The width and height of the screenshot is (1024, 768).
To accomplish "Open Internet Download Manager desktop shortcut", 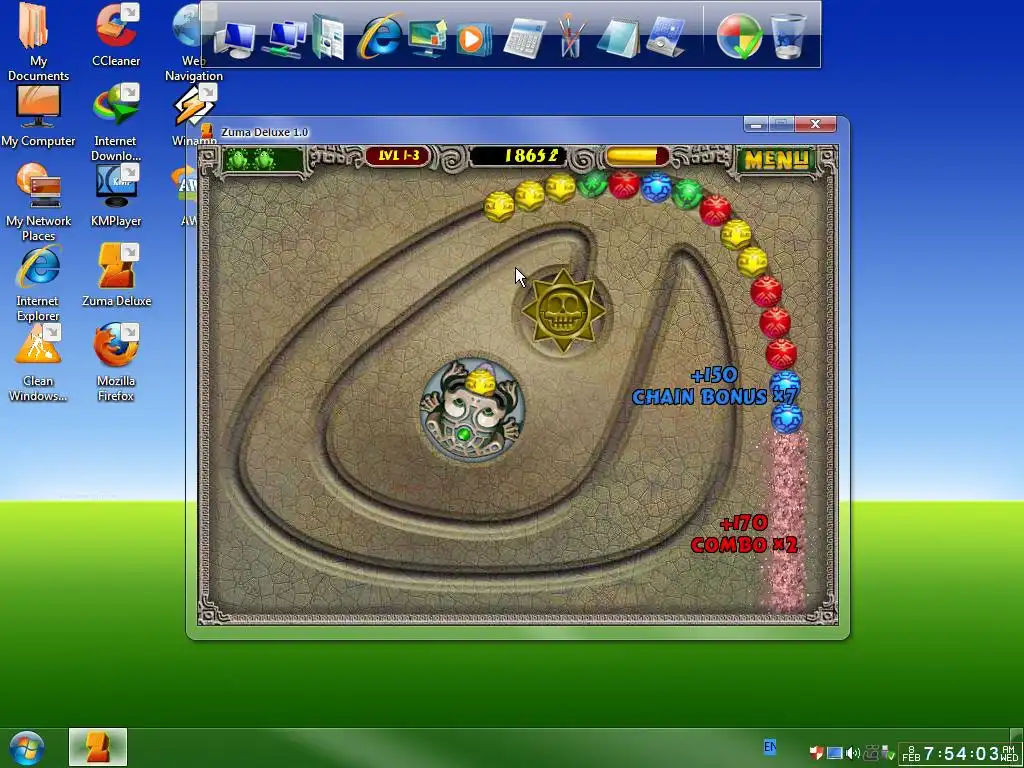I will [116, 123].
